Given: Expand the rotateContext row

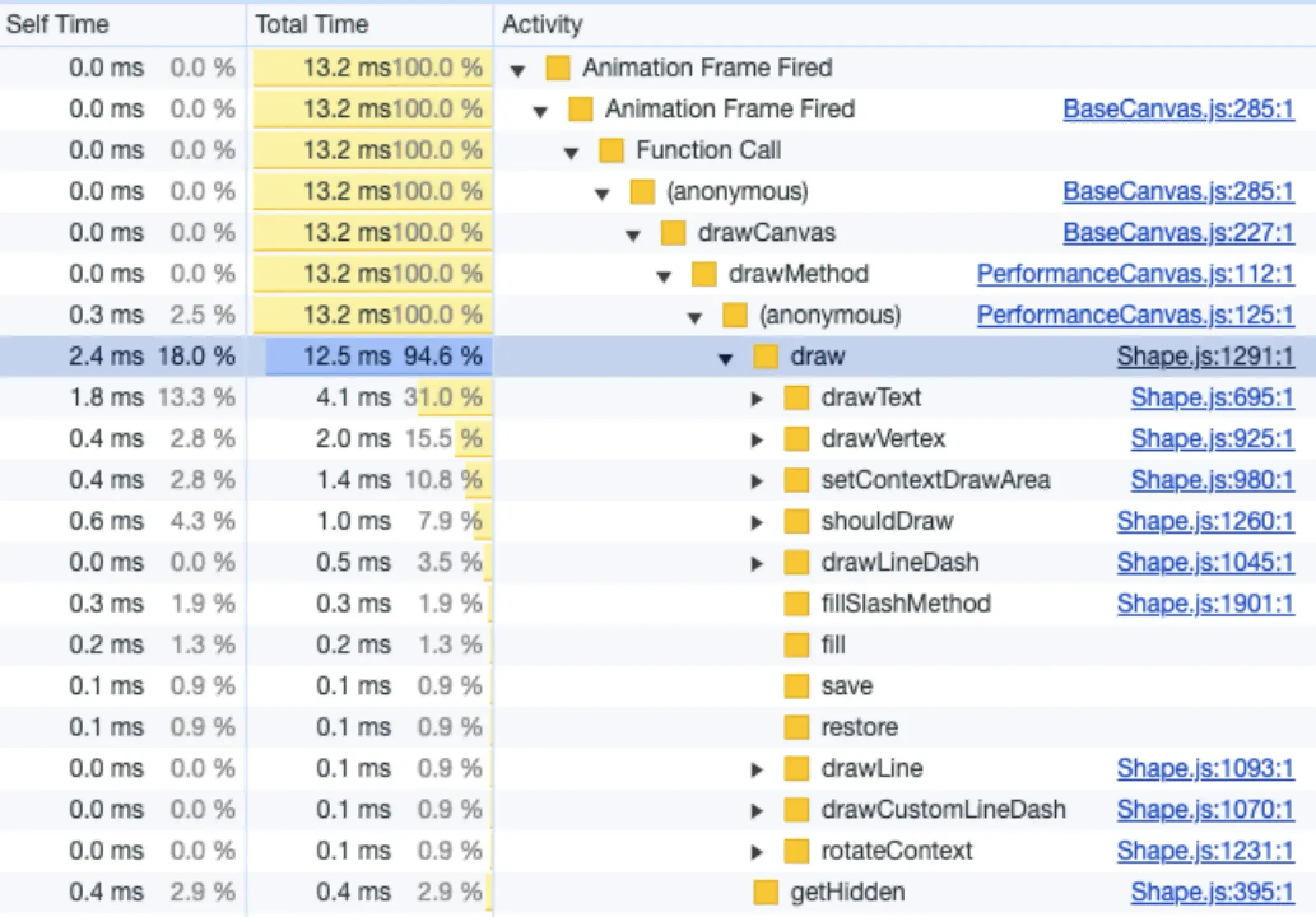Looking at the screenshot, I should coord(756,852).
